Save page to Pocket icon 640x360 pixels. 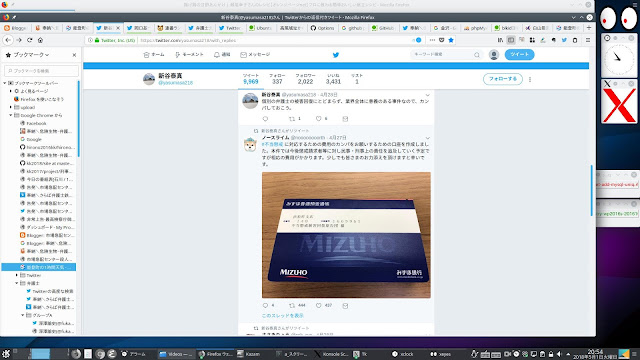coord(442,40)
